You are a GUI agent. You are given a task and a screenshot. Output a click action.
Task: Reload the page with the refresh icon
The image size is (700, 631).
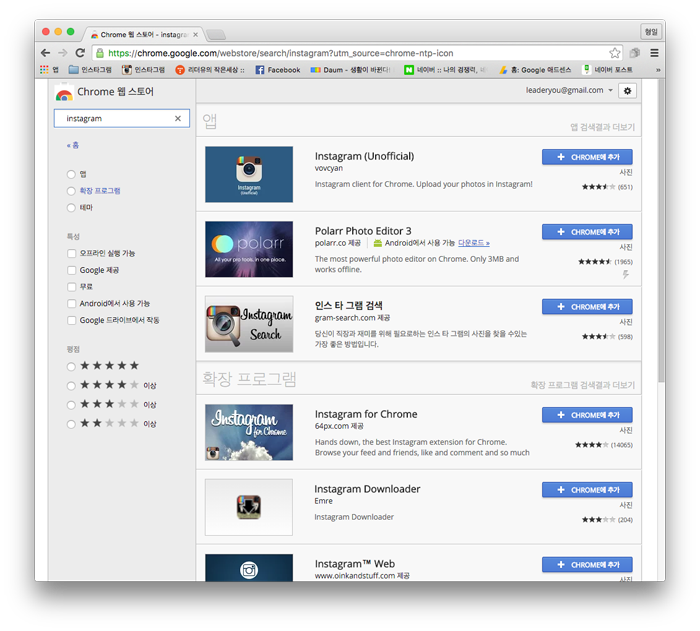click(x=80, y=53)
